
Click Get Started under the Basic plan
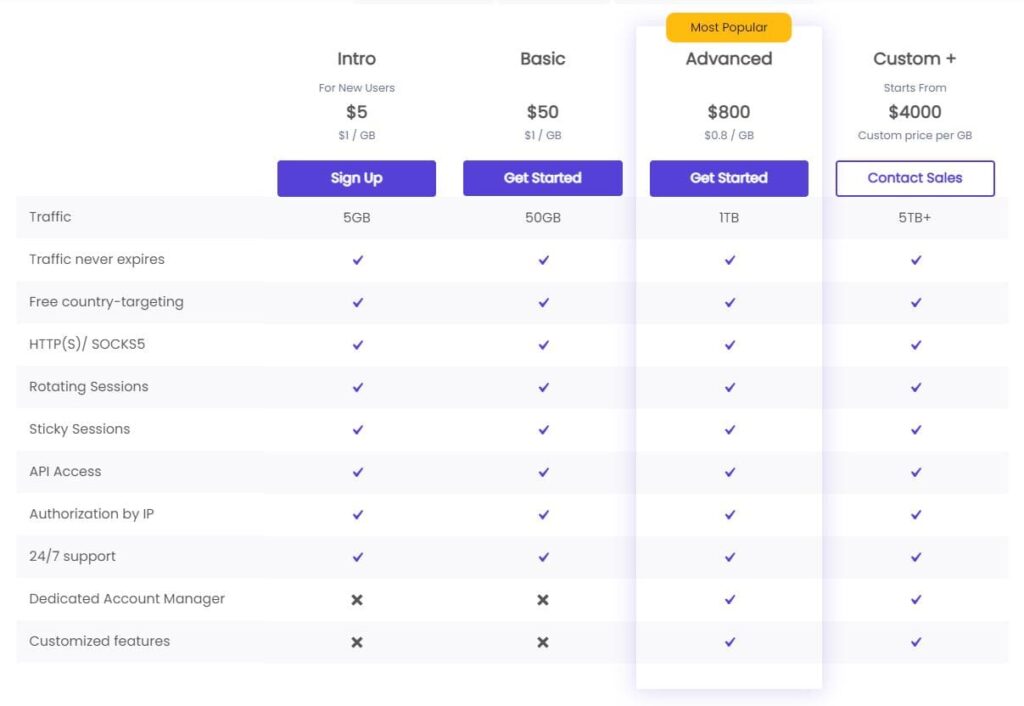(x=543, y=178)
